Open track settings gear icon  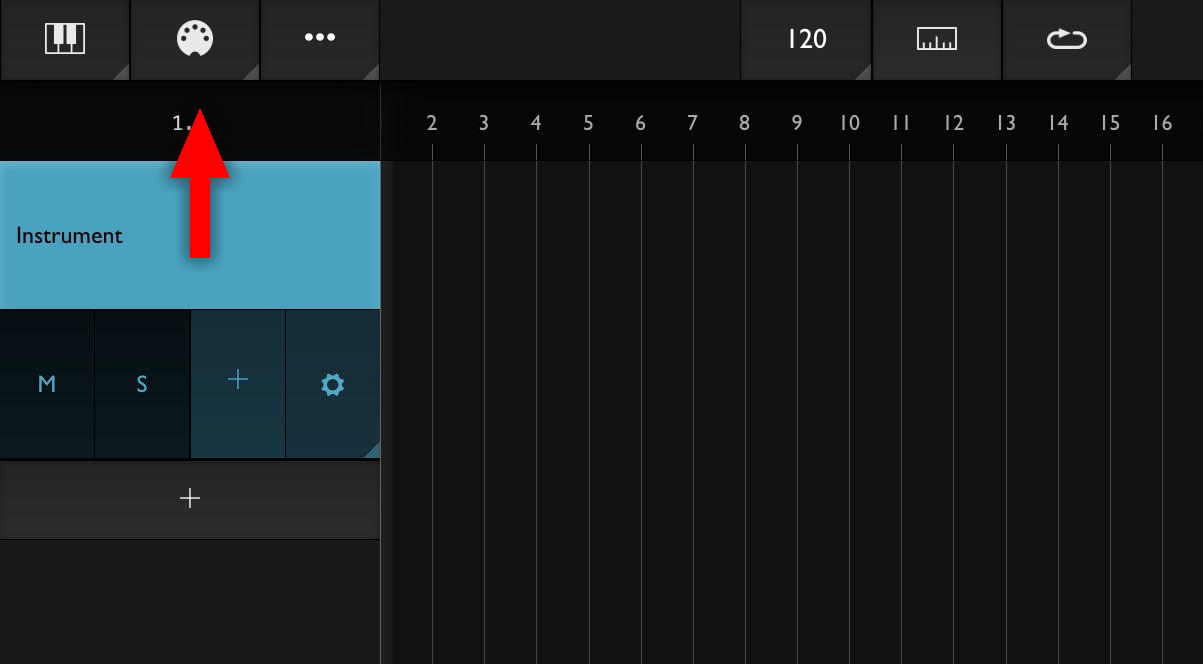(333, 384)
